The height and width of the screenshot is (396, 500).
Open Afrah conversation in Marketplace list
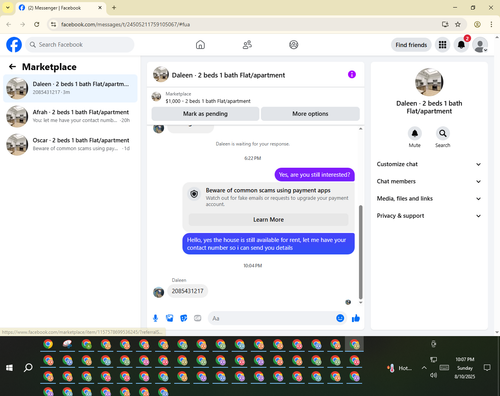point(70,116)
